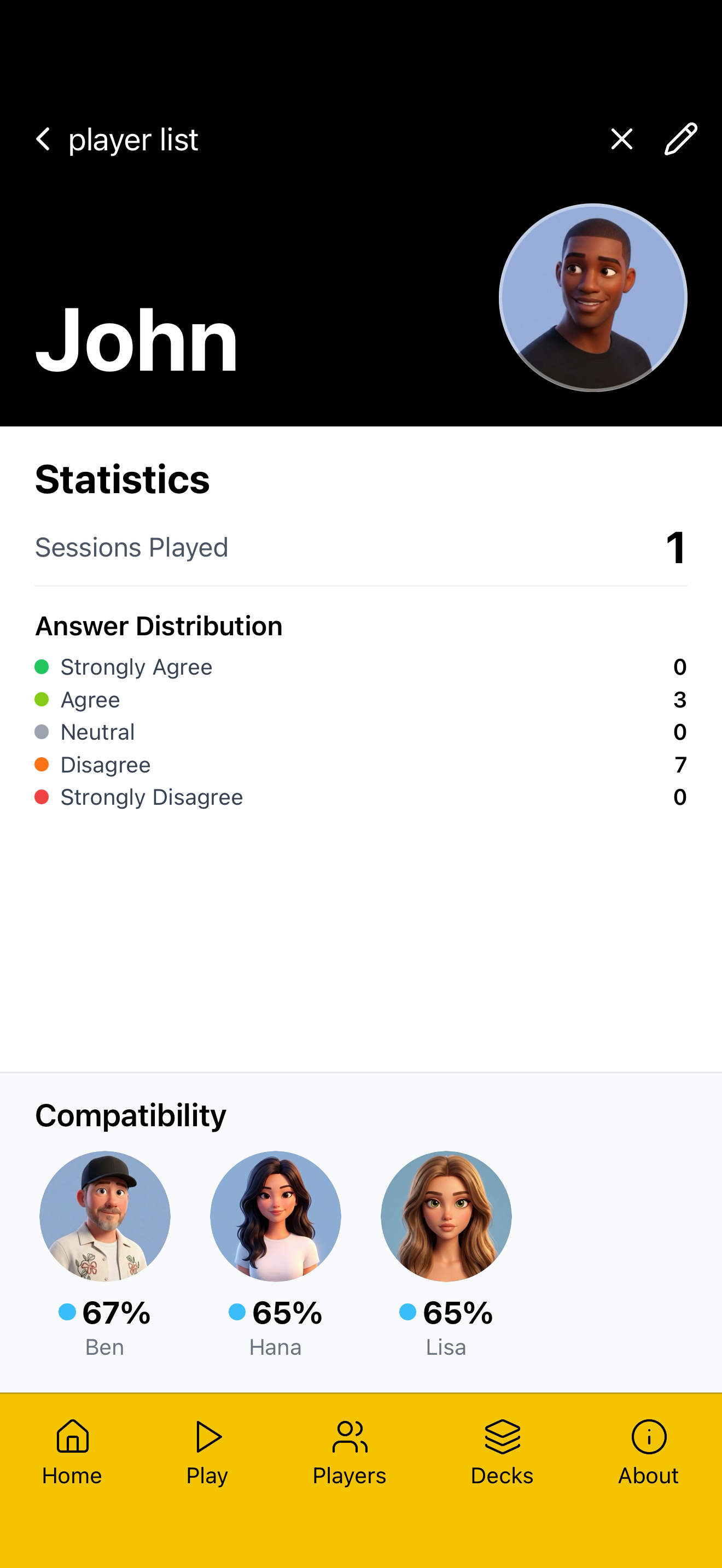Select Hana's compatibility avatar
This screenshot has height=1568, width=722.
[275, 1215]
